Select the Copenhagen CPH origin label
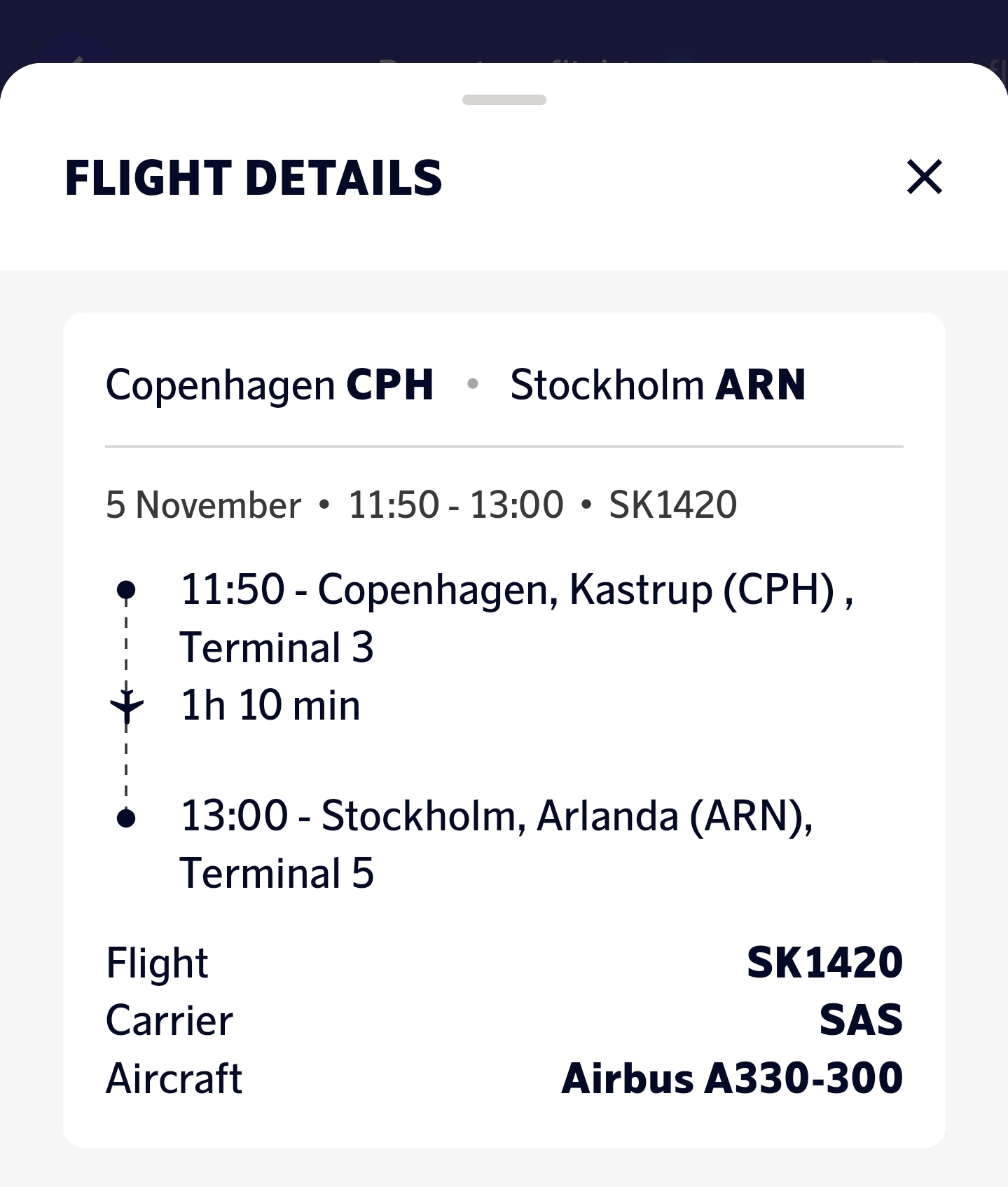The width and height of the screenshot is (1008, 1187). point(270,385)
